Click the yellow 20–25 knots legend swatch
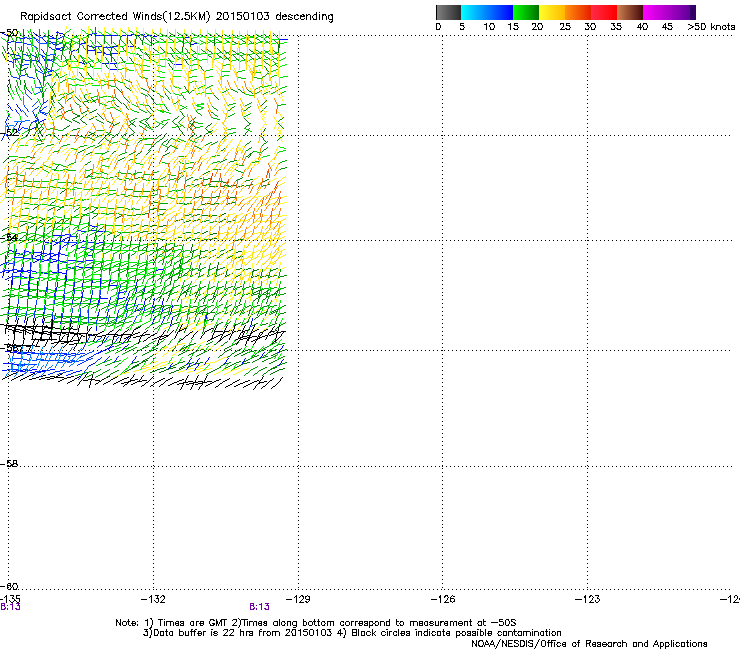Viewport: 740px width, 650px height. click(x=552, y=12)
